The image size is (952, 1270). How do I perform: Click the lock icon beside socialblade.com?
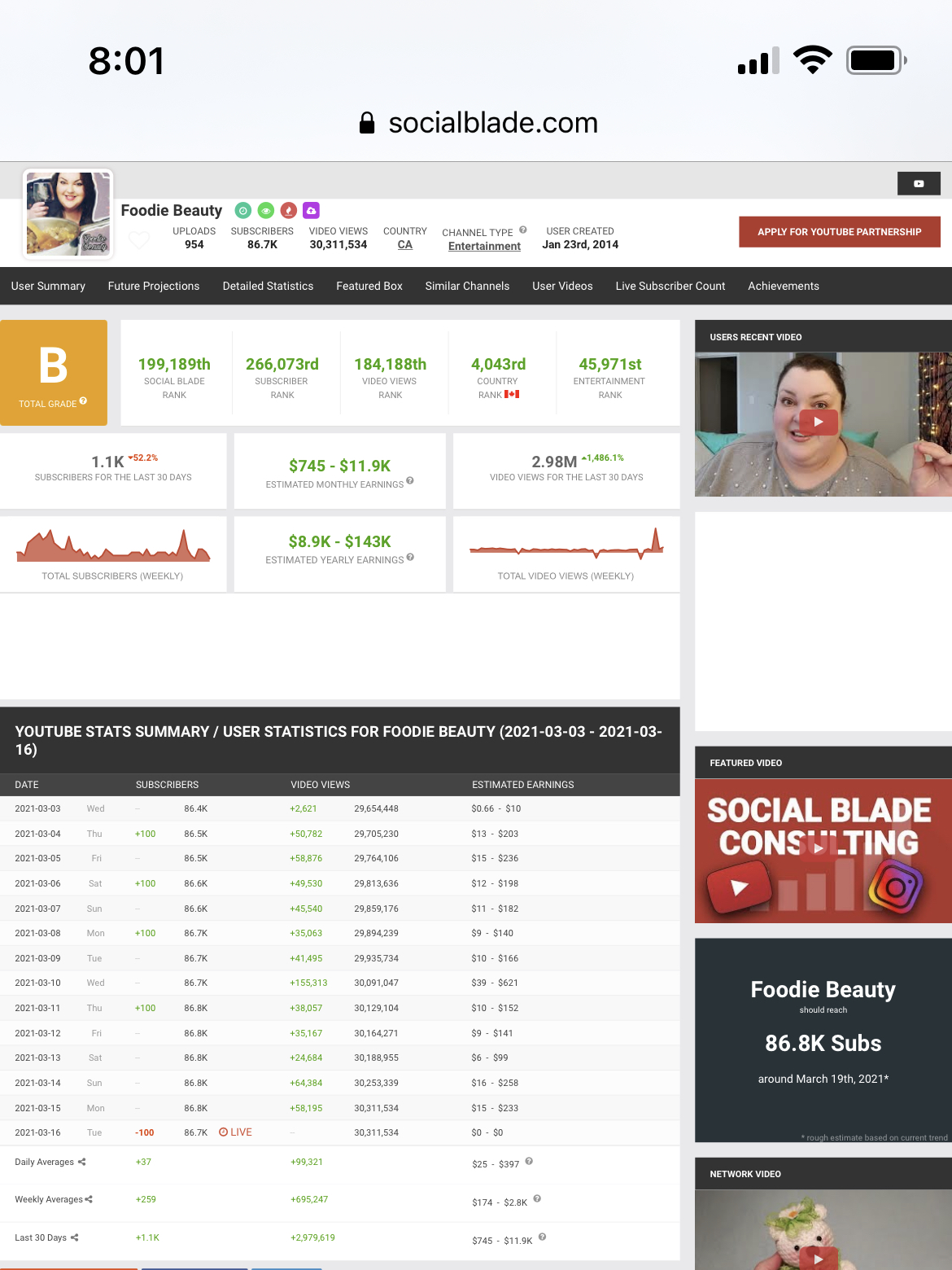[367, 123]
